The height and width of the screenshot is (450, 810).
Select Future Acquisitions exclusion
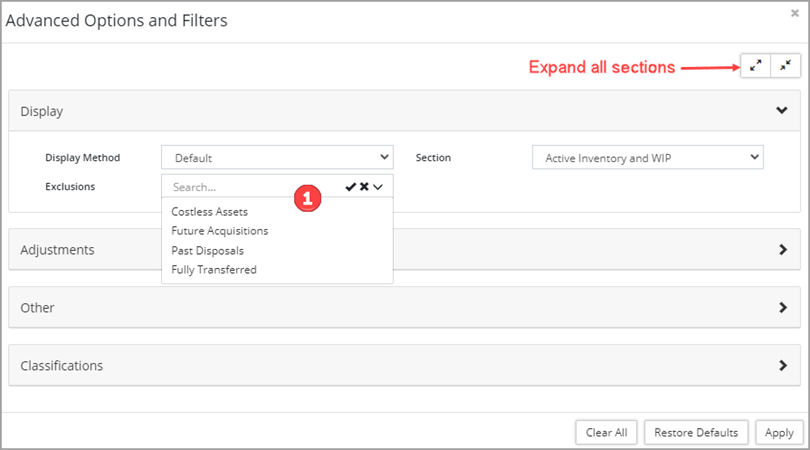click(220, 231)
